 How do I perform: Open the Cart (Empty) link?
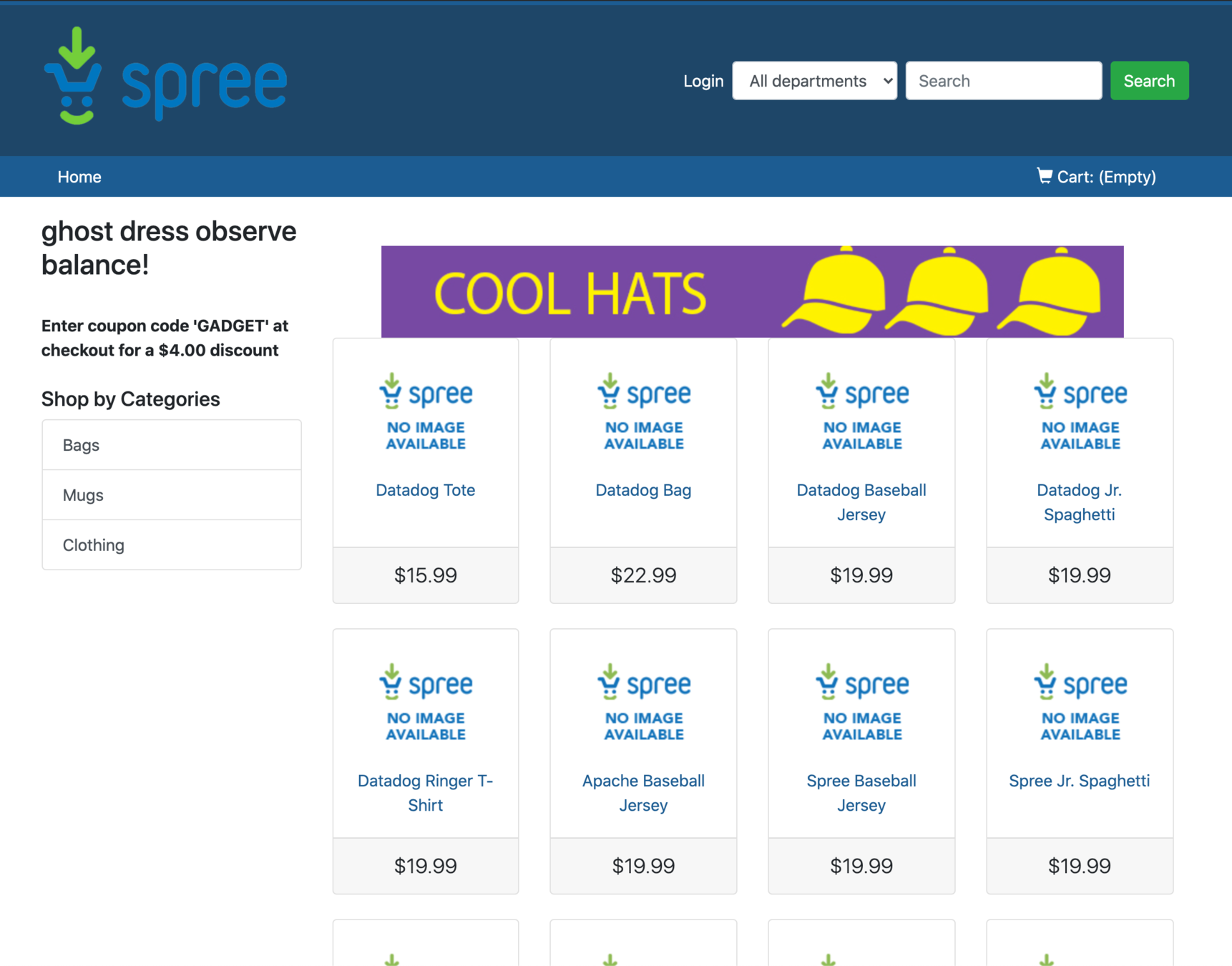tap(1096, 177)
